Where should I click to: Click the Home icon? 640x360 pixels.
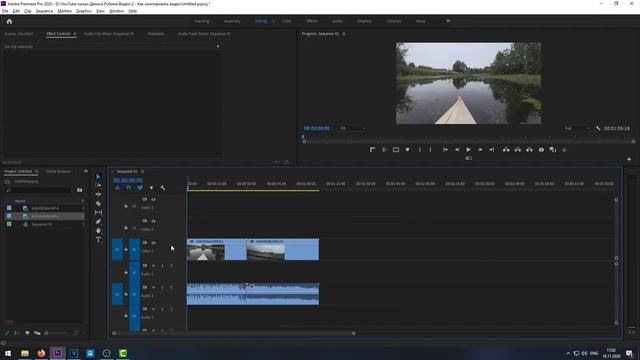click(x=9, y=21)
